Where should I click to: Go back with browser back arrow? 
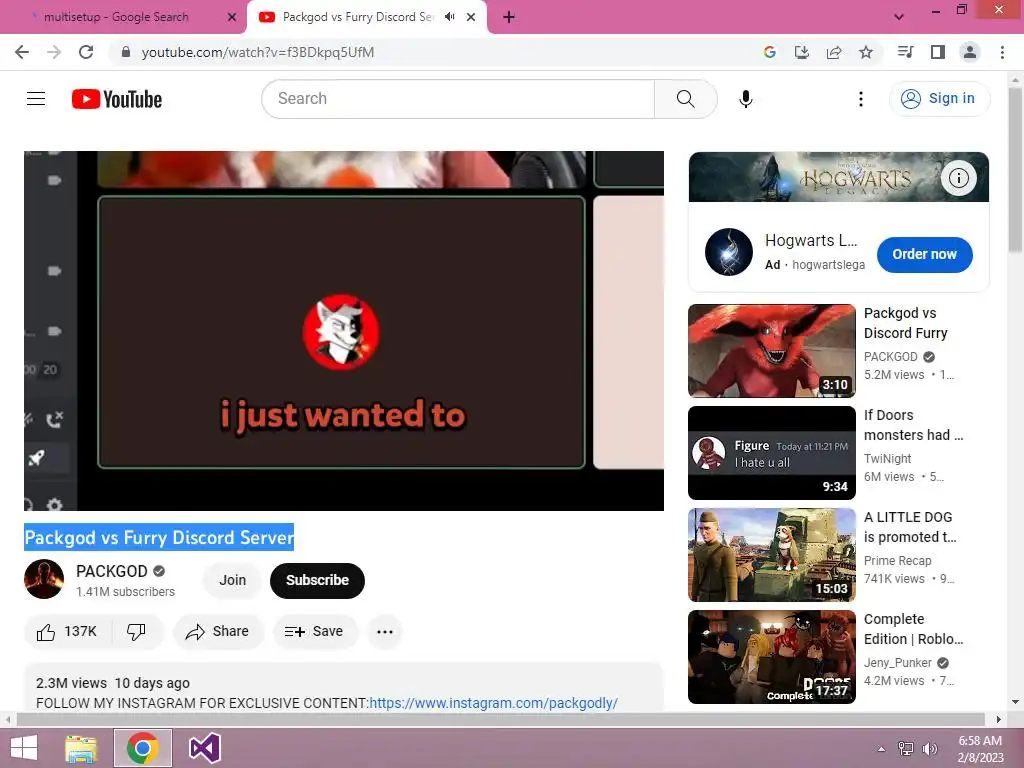pyautogui.click(x=22, y=52)
